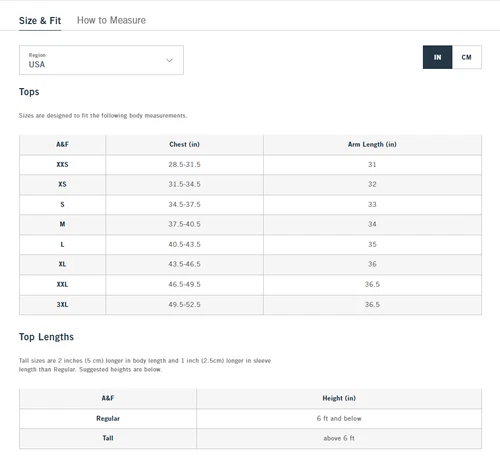This screenshot has height=465, width=500.
Task: Click the XXS size row label
Action: click(x=62, y=164)
